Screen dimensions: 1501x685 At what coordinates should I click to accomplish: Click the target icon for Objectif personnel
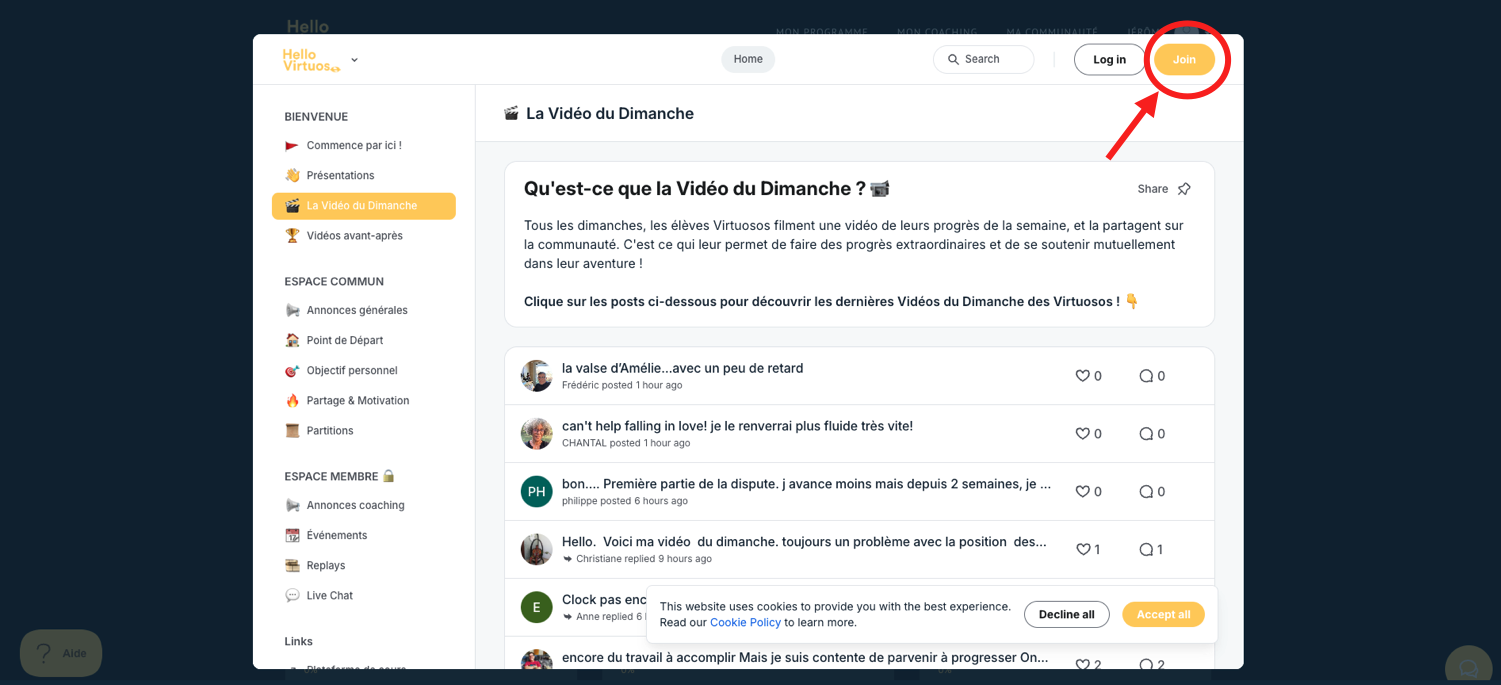tap(292, 370)
